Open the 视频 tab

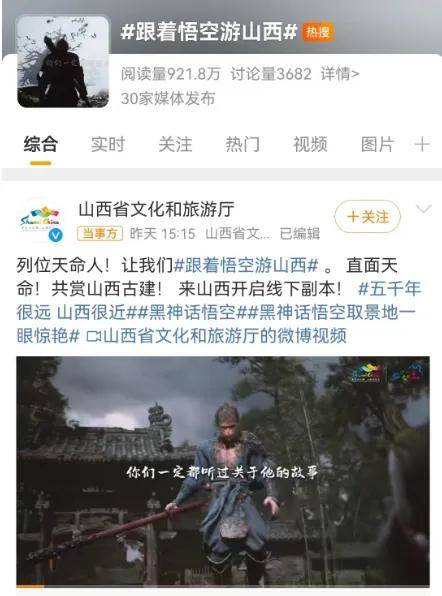point(310,145)
